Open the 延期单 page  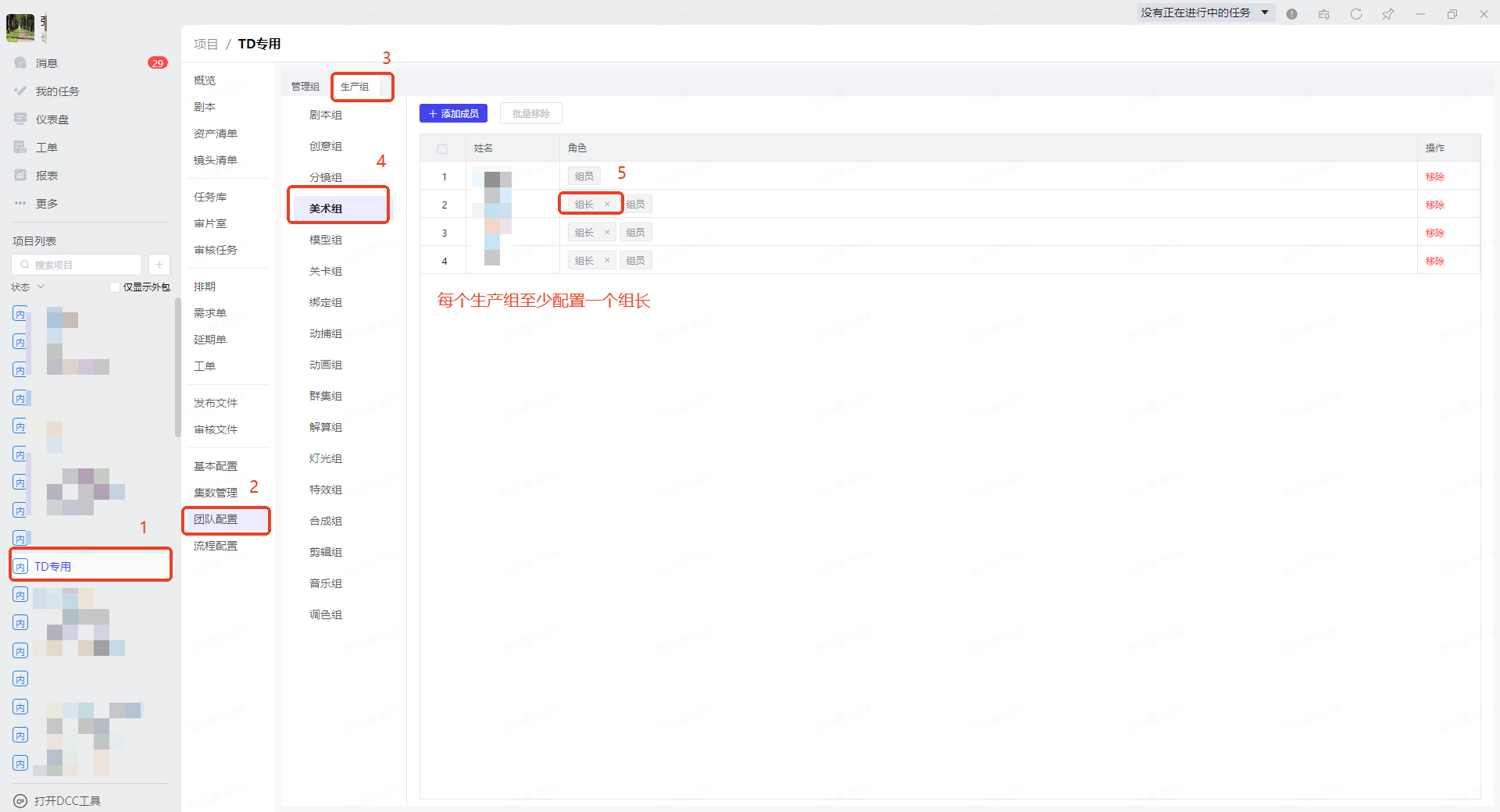[210, 340]
